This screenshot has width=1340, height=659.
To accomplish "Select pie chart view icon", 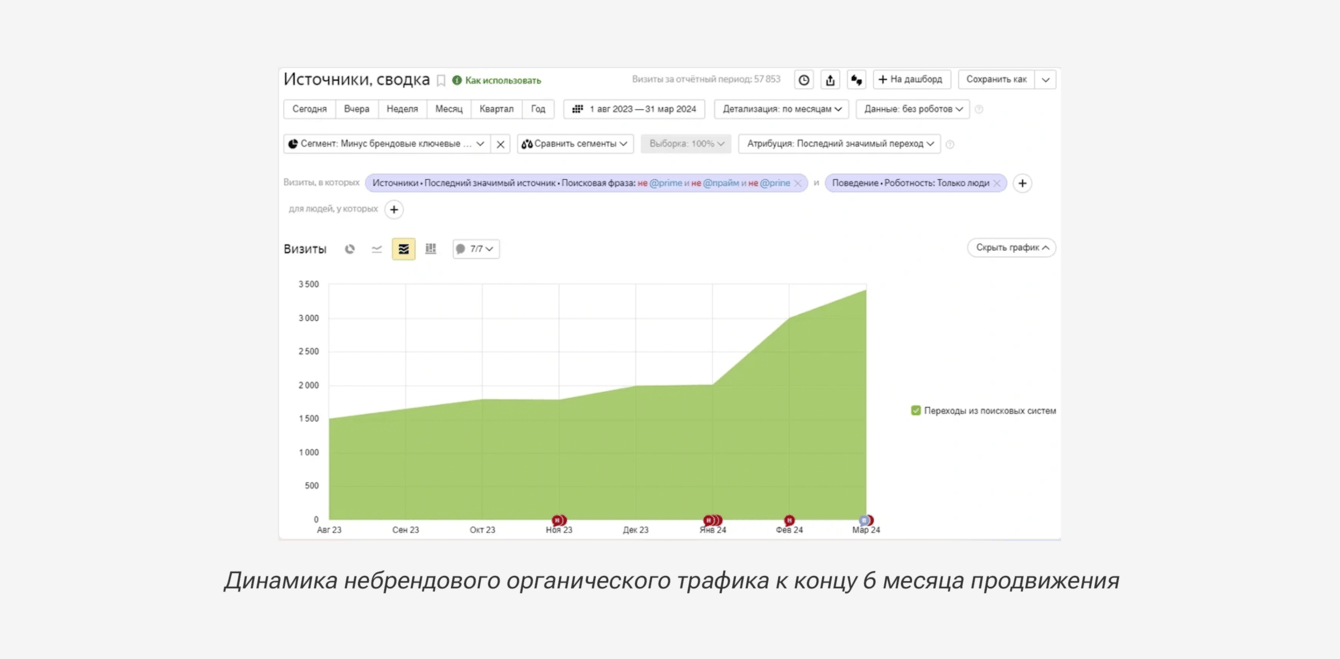I will point(350,249).
